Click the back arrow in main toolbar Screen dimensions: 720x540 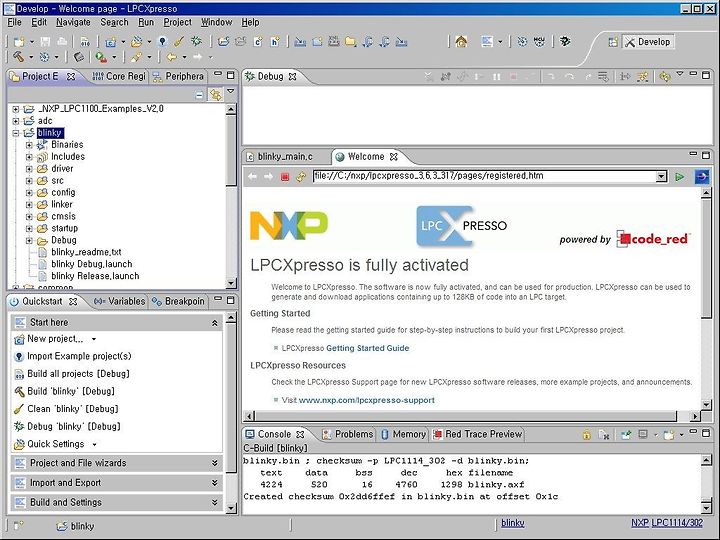point(172,57)
